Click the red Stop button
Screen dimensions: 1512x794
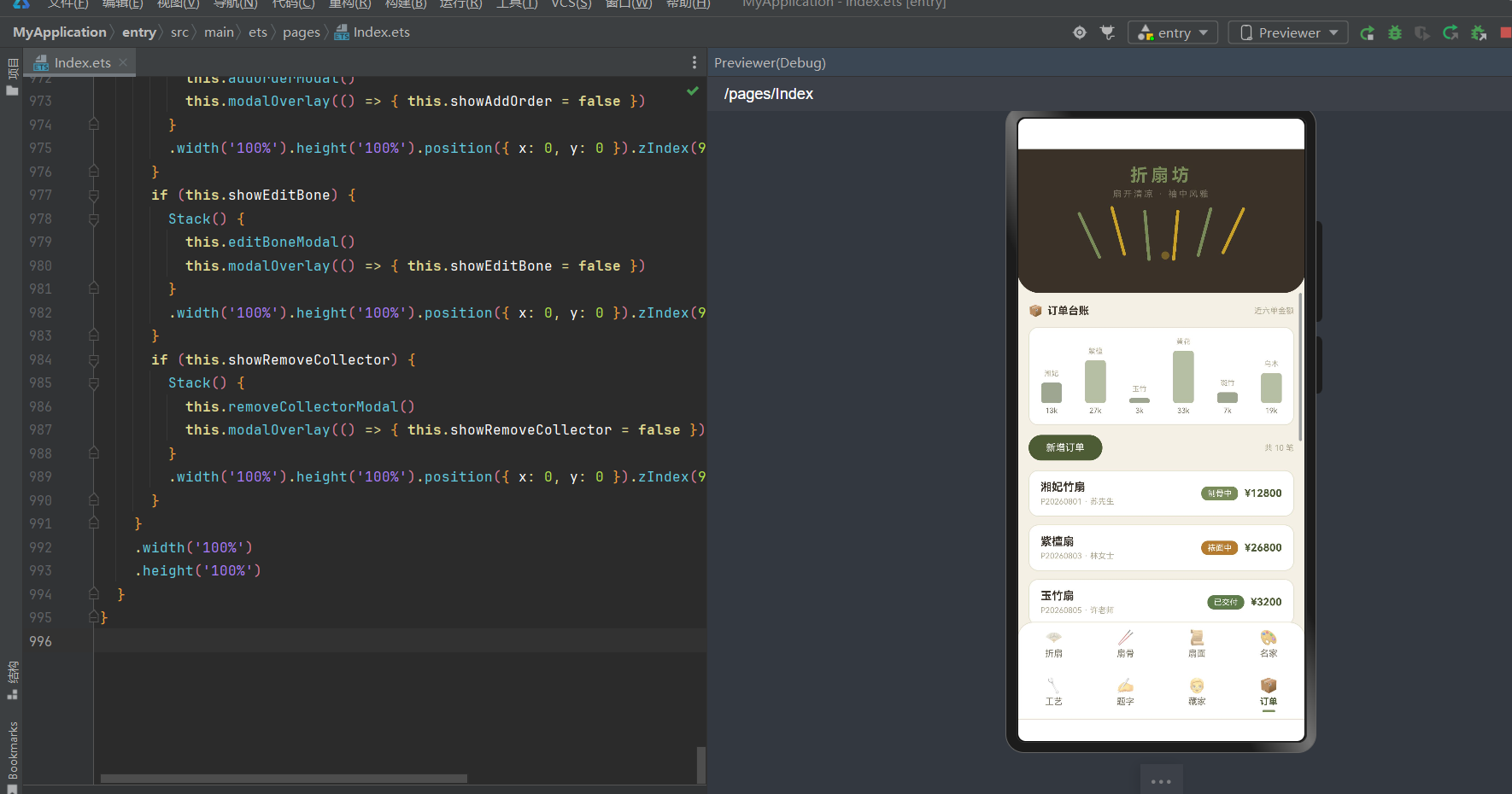point(1505,32)
